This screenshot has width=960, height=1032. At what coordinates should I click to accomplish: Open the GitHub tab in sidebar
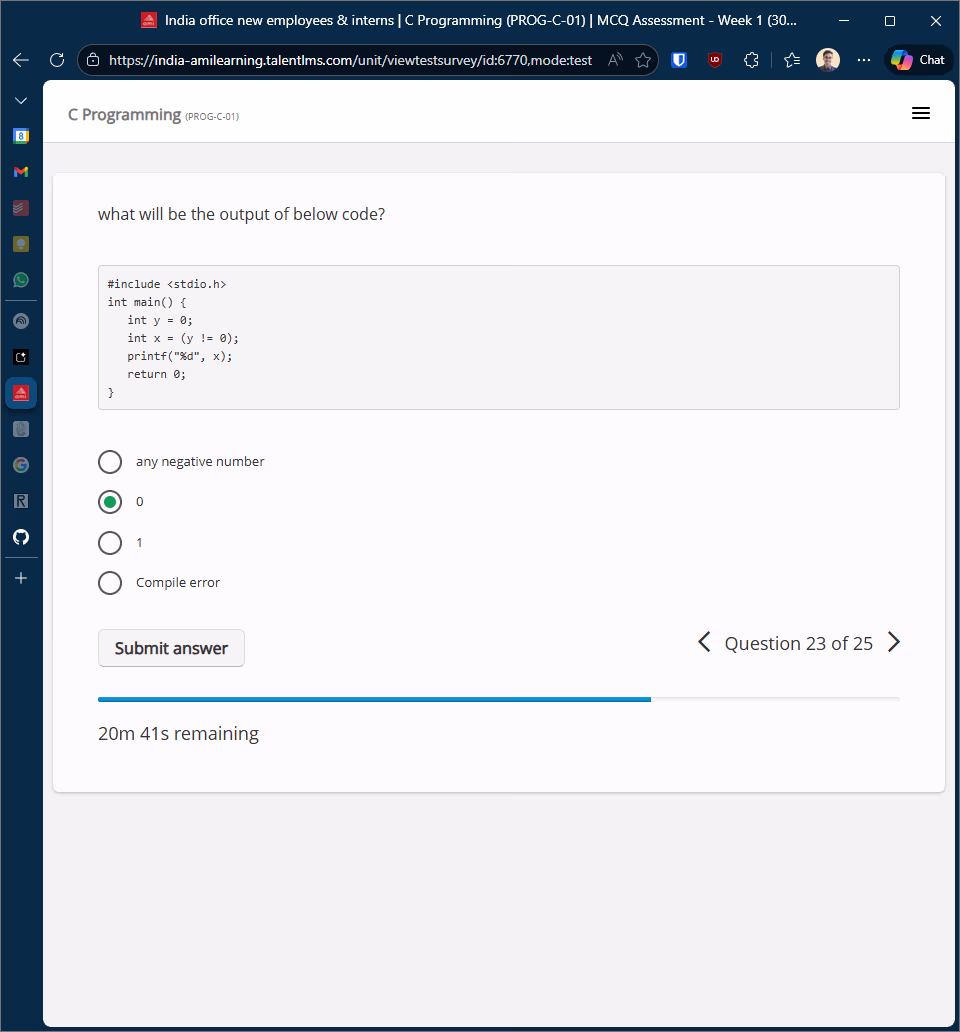(21, 537)
